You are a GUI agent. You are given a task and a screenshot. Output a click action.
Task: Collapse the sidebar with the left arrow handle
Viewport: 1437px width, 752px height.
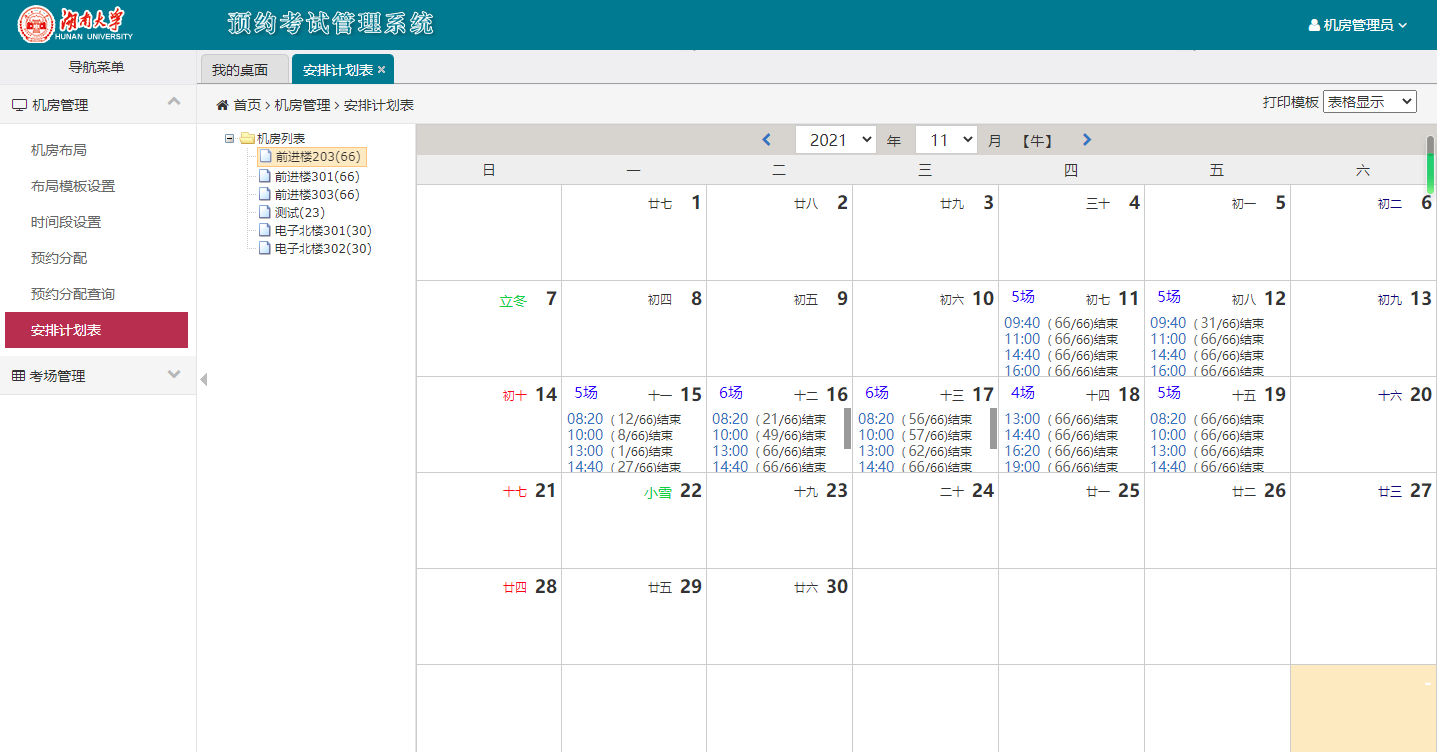tap(204, 379)
